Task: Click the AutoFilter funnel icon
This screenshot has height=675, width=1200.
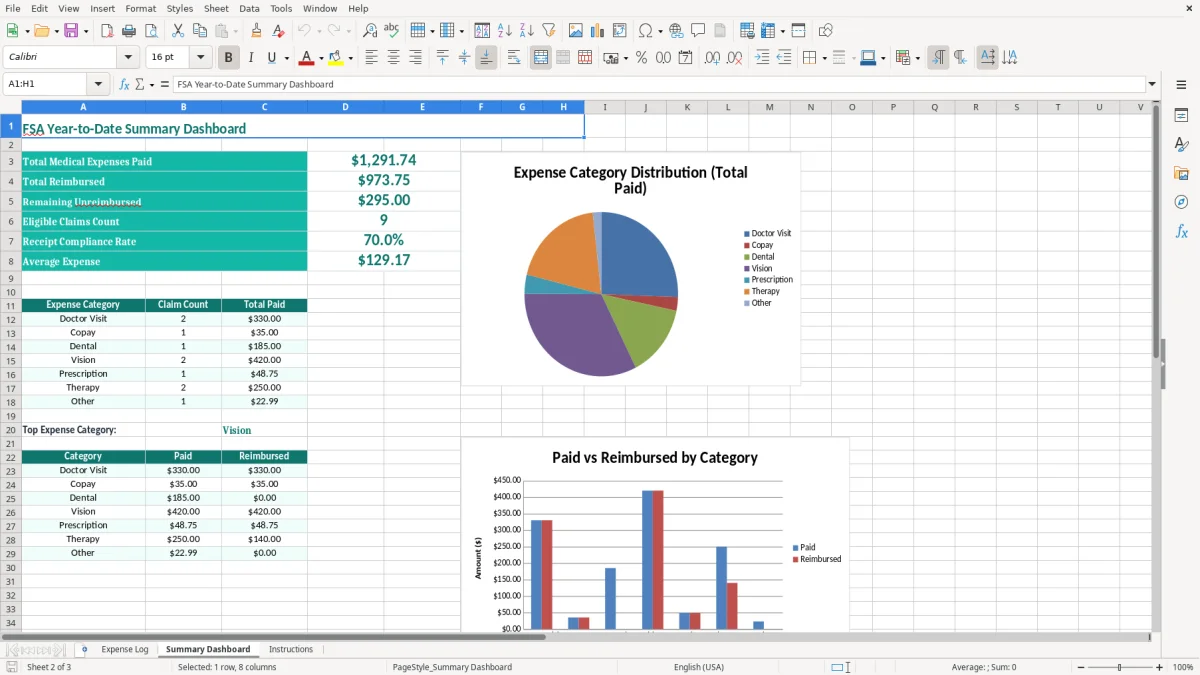Action: pyautogui.click(x=549, y=31)
